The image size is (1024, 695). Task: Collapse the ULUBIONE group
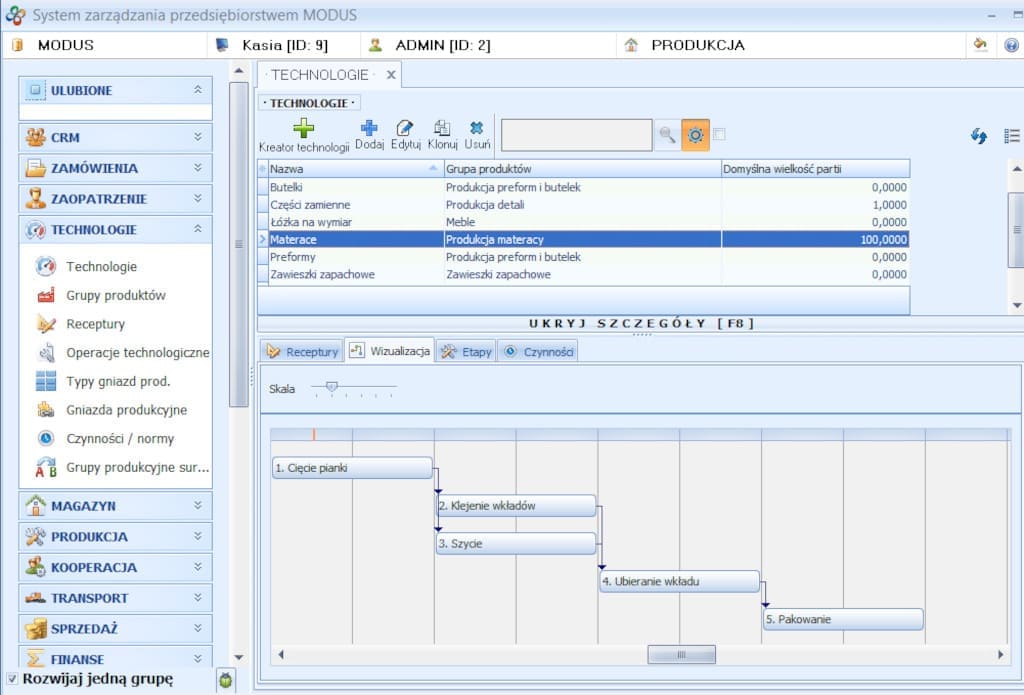(x=198, y=90)
